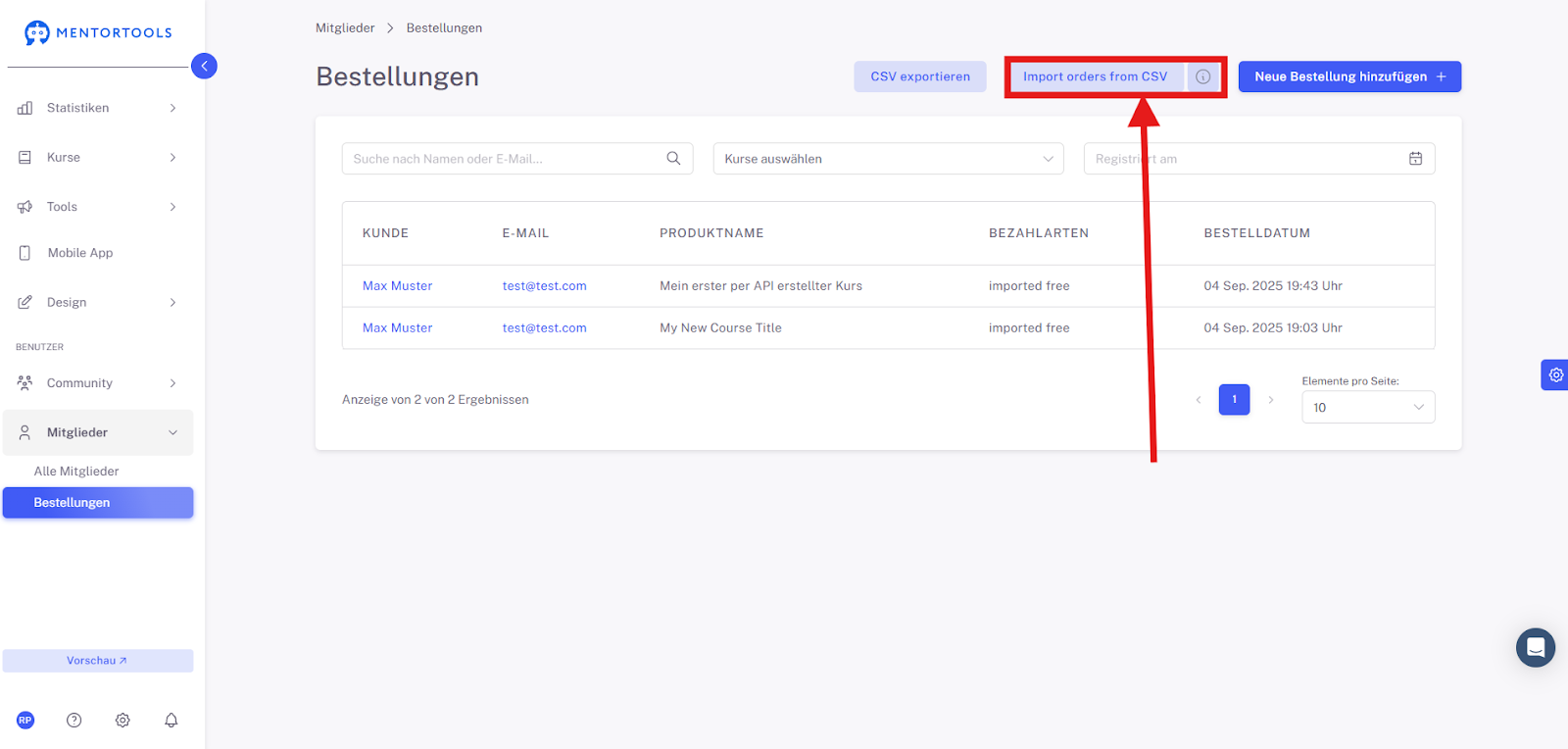
Task: Expand the Statistiken menu chevron
Action: tap(172, 108)
